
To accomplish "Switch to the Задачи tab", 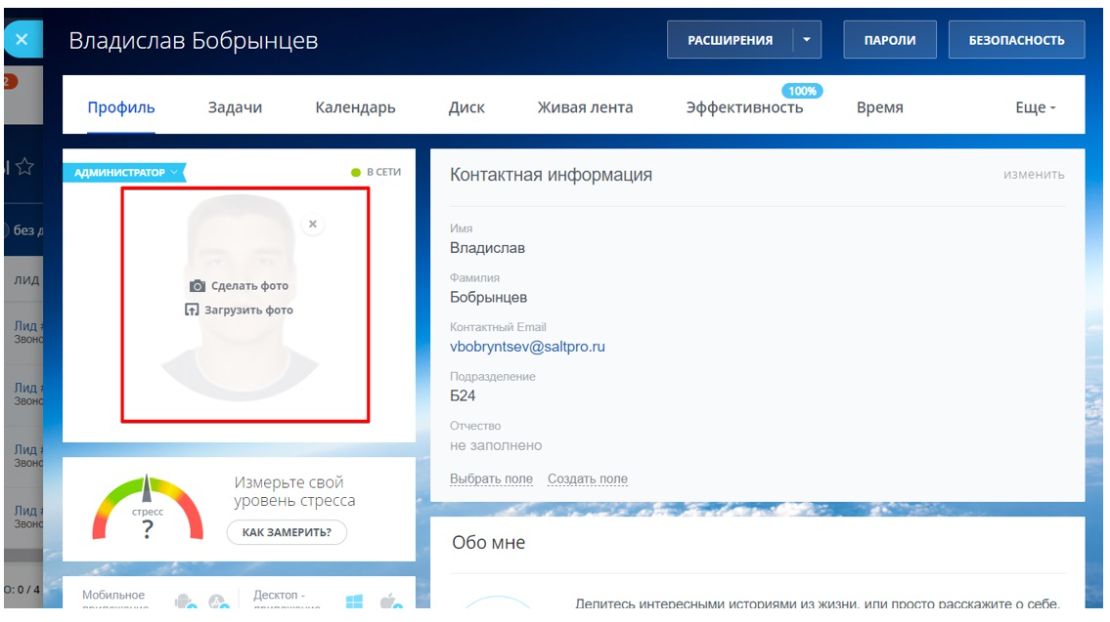I will pyautogui.click(x=235, y=108).
